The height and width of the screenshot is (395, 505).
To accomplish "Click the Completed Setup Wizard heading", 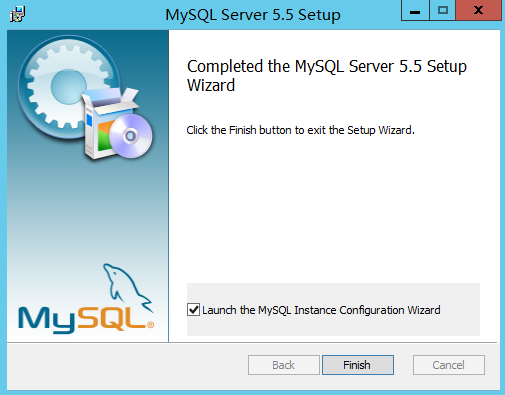I will tap(327, 76).
